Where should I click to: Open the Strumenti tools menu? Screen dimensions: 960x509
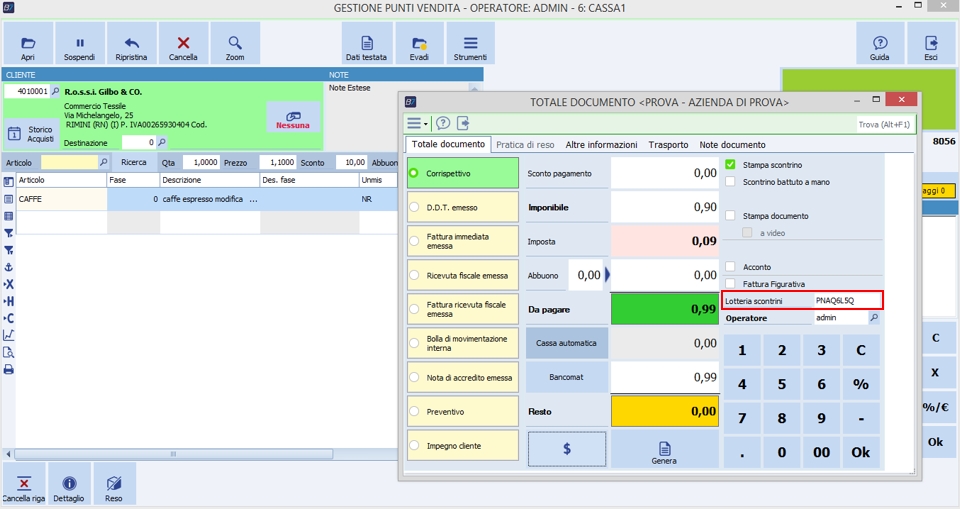pos(470,44)
